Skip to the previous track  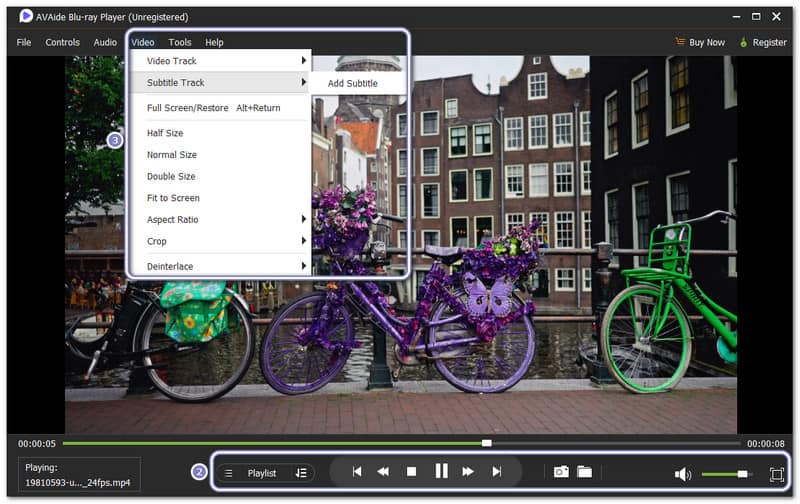point(356,472)
